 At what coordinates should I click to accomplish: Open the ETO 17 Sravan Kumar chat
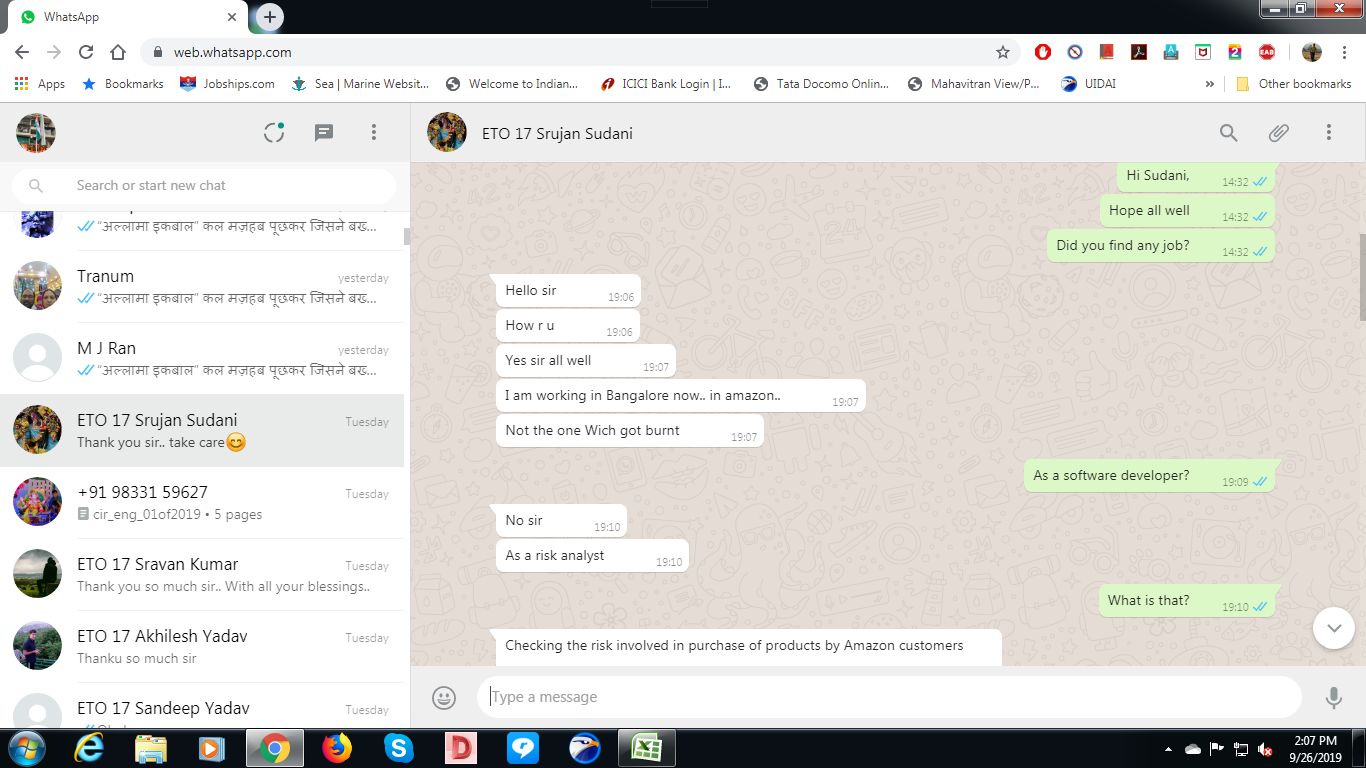coord(202,574)
